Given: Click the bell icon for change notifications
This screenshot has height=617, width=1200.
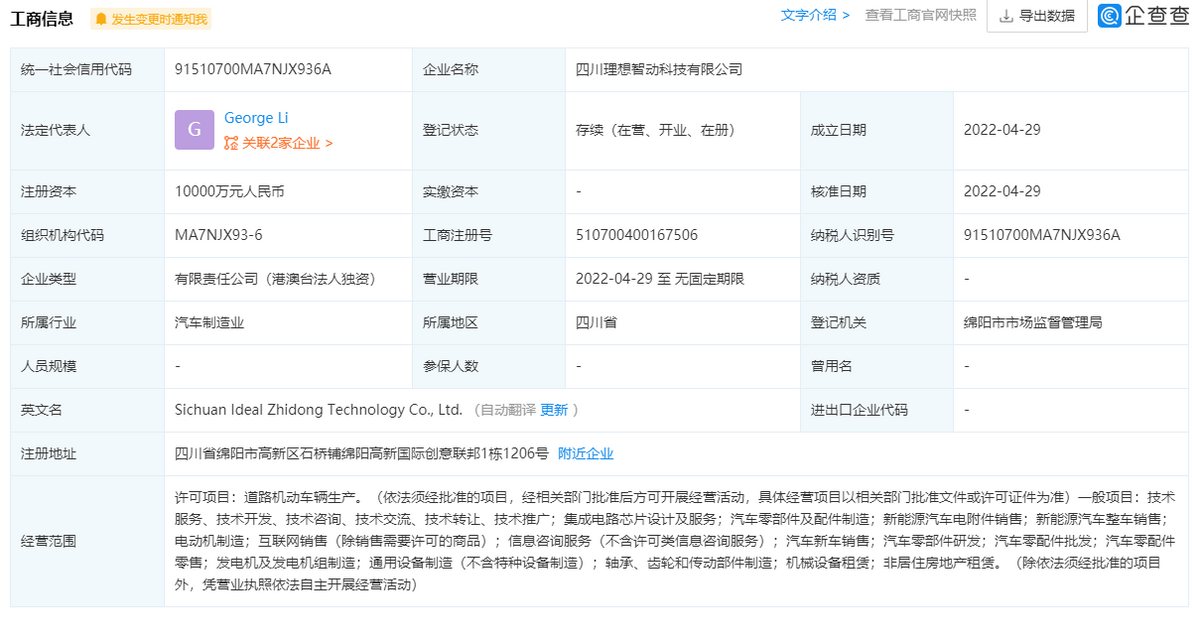Looking at the screenshot, I should [x=101, y=19].
